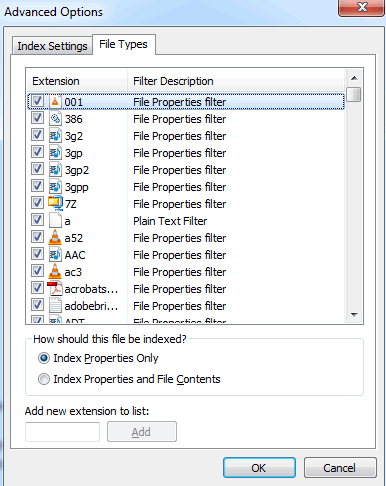Confirm changes with the OK button

(259, 468)
